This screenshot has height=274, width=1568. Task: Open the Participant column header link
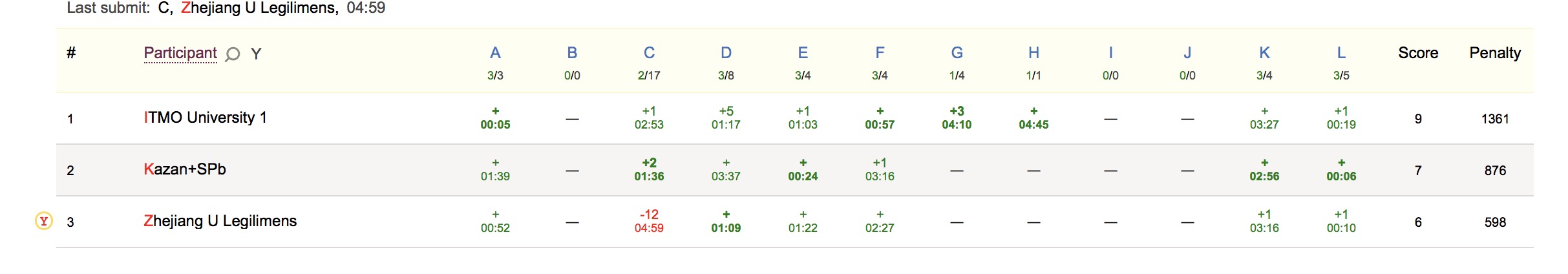pyautogui.click(x=180, y=53)
